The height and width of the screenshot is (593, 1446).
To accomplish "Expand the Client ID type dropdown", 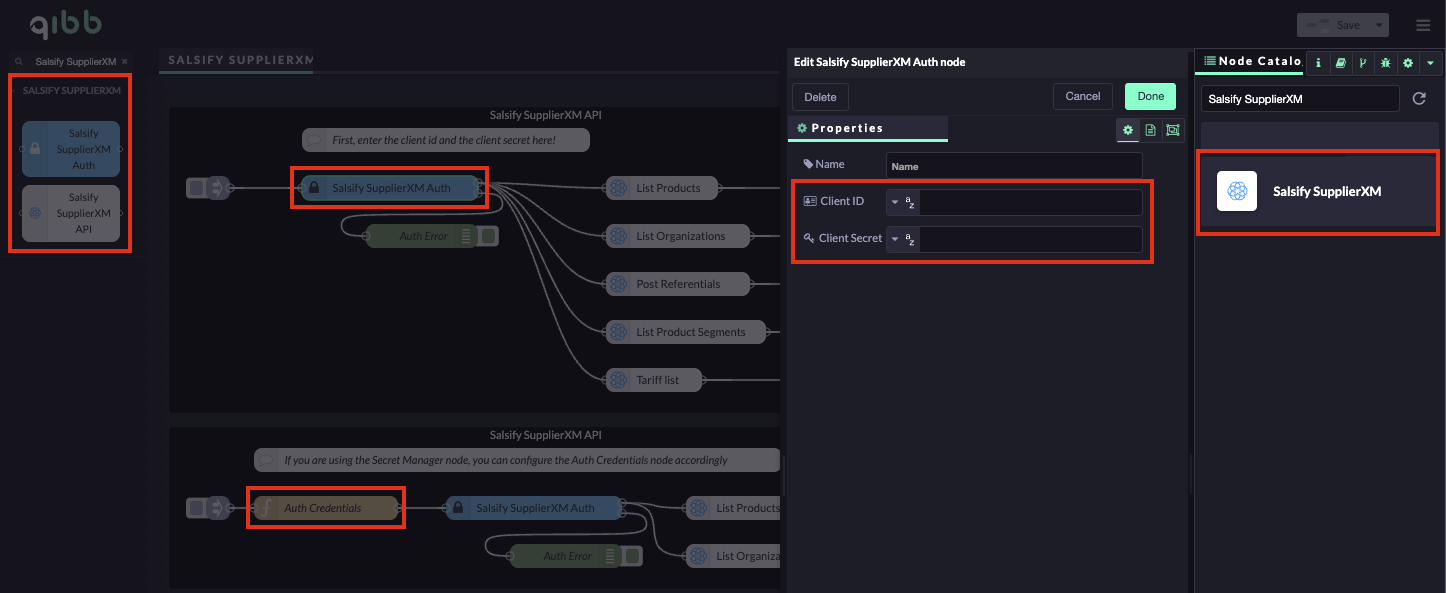I will 895,203.
